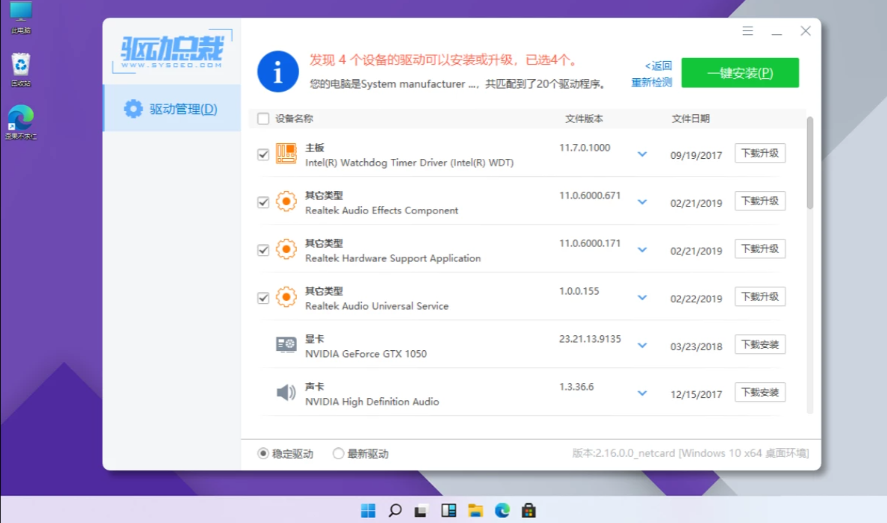Launch Microsoft Edge from the taskbar
This screenshot has width=887, height=523.
(502, 511)
